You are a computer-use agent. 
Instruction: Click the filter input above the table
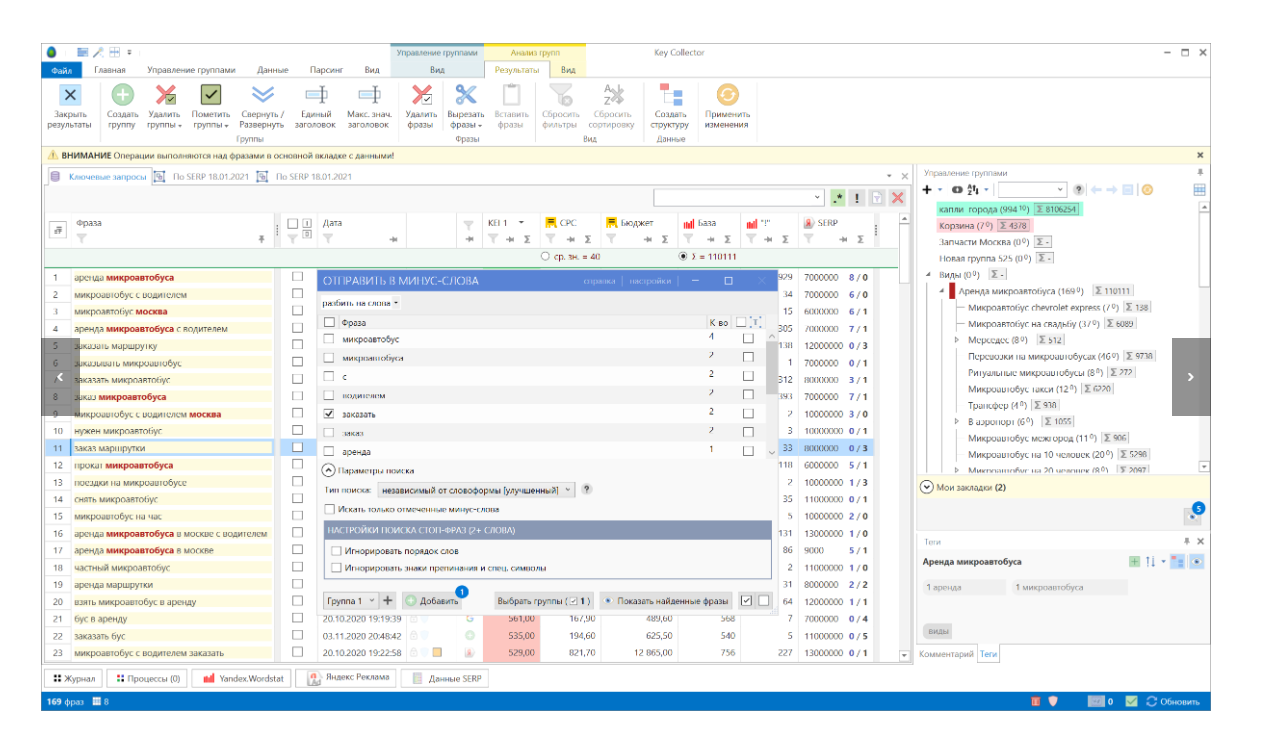click(739, 198)
